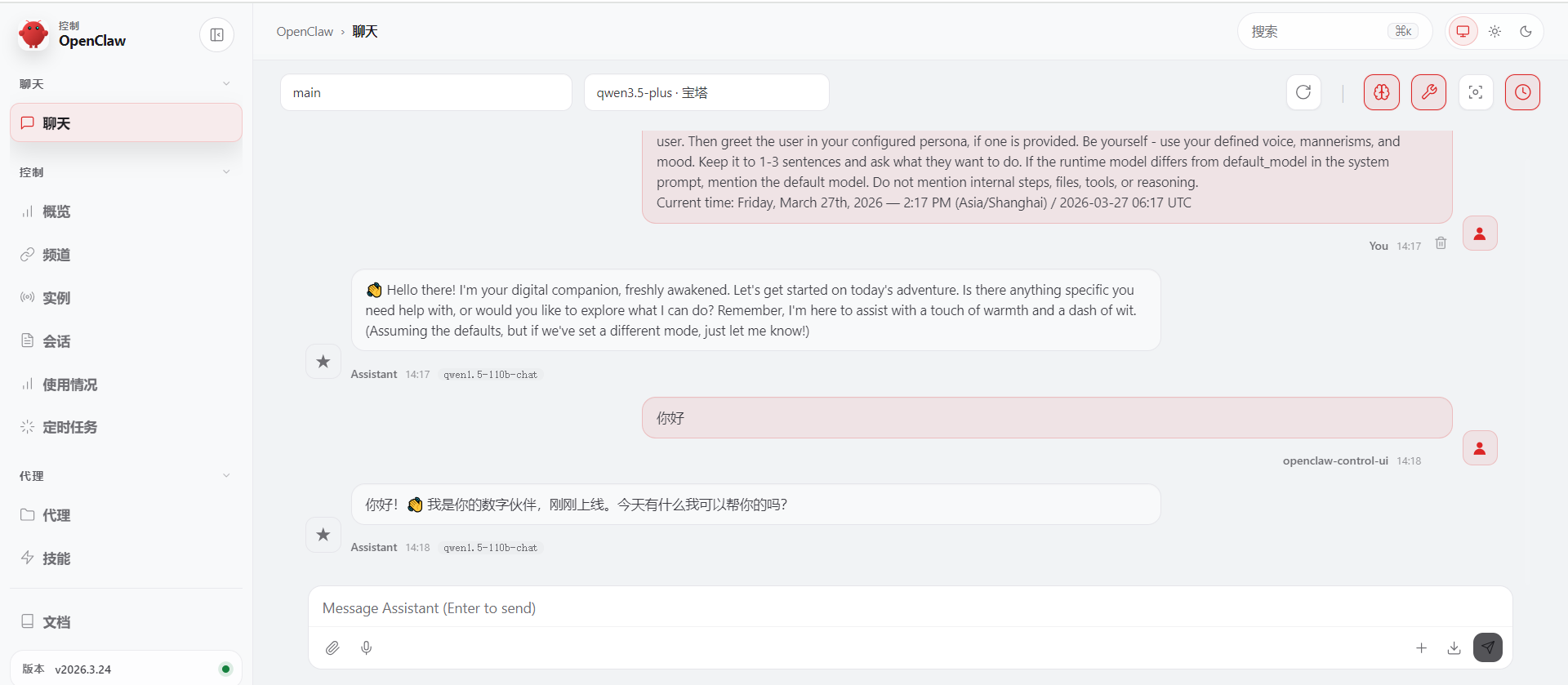
Task: Open the 聊天 page in the sidebar
Action: click(x=126, y=123)
